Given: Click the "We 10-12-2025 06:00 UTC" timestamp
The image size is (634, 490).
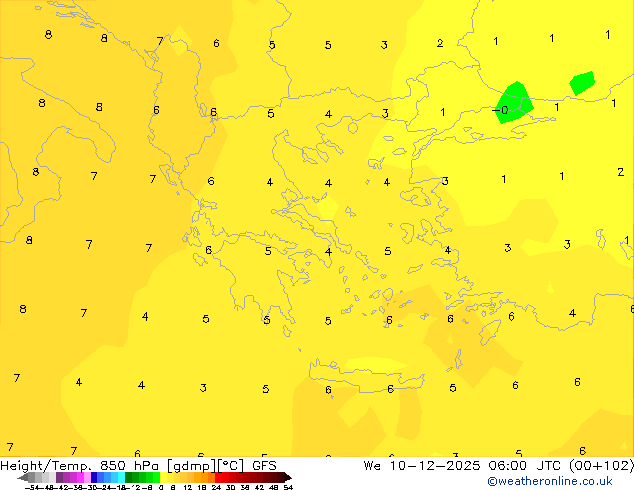Looking at the screenshot, I should (x=462, y=466).
